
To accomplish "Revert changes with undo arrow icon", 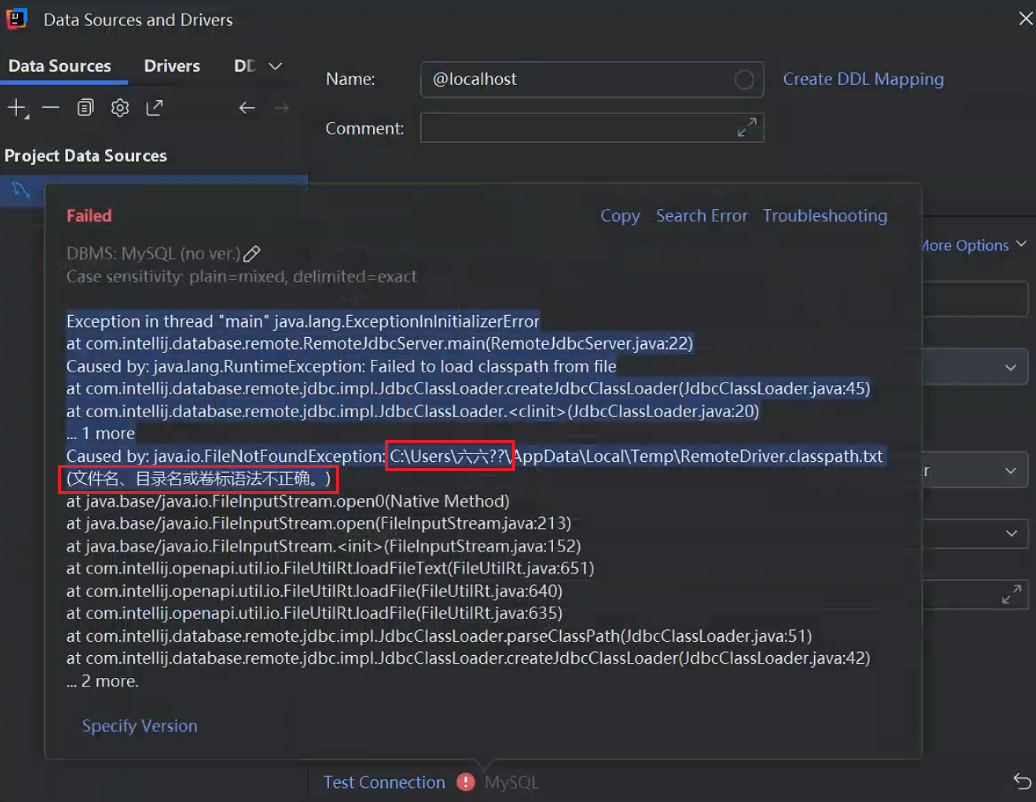I will tap(1022, 782).
